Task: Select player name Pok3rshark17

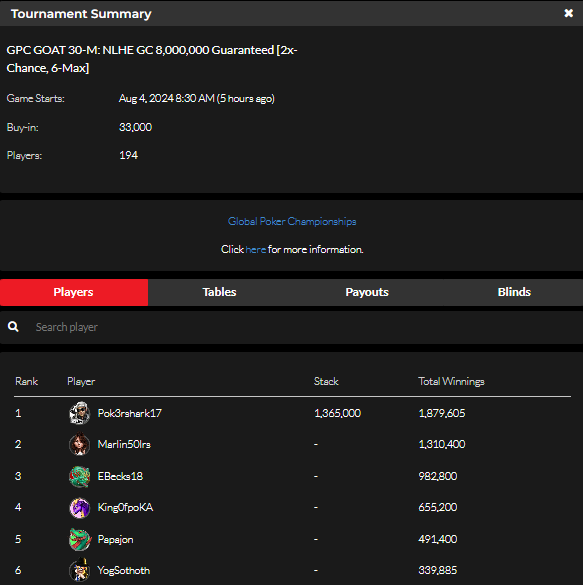Action: 129,413
